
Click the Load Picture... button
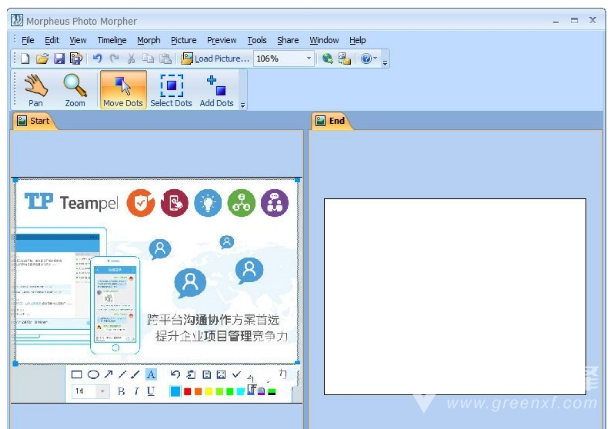[215, 59]
